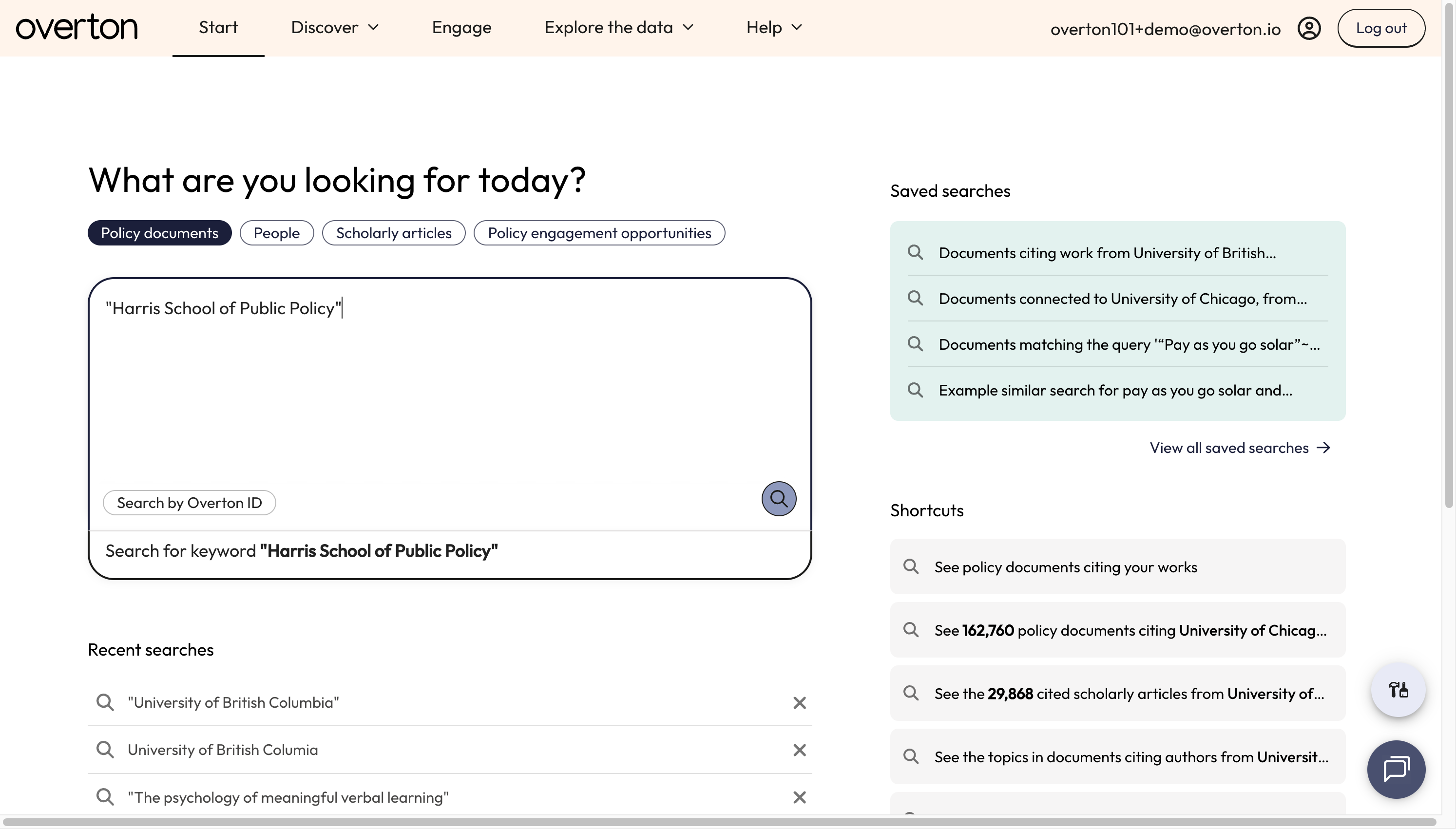The image size is (1456, 829).
Task: Click search icon beside "University of British Columbia"
Action: tap(105, 702)
